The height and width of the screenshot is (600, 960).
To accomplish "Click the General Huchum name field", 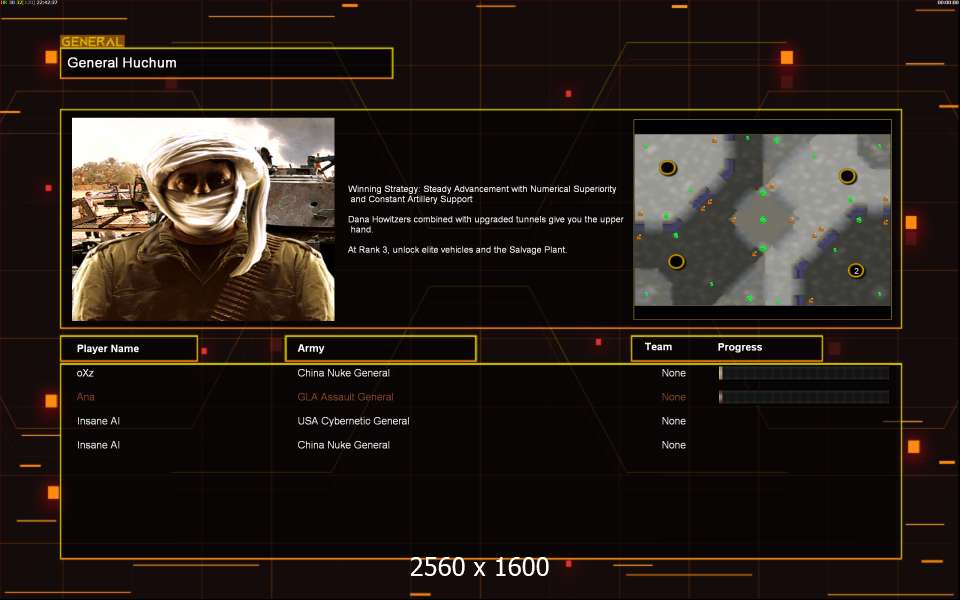I will point(227,63).
